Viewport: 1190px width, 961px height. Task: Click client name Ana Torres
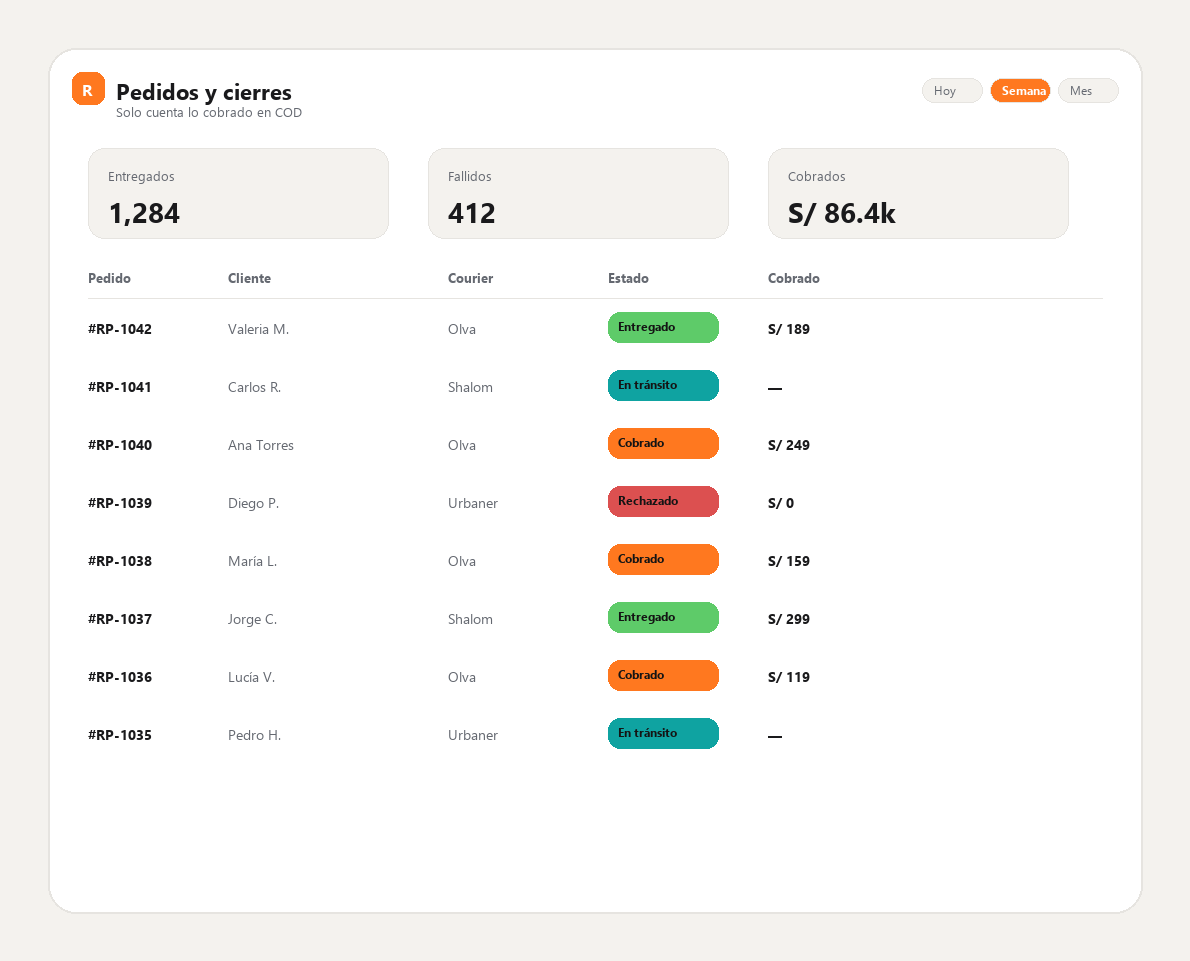(x=260, y=446)
